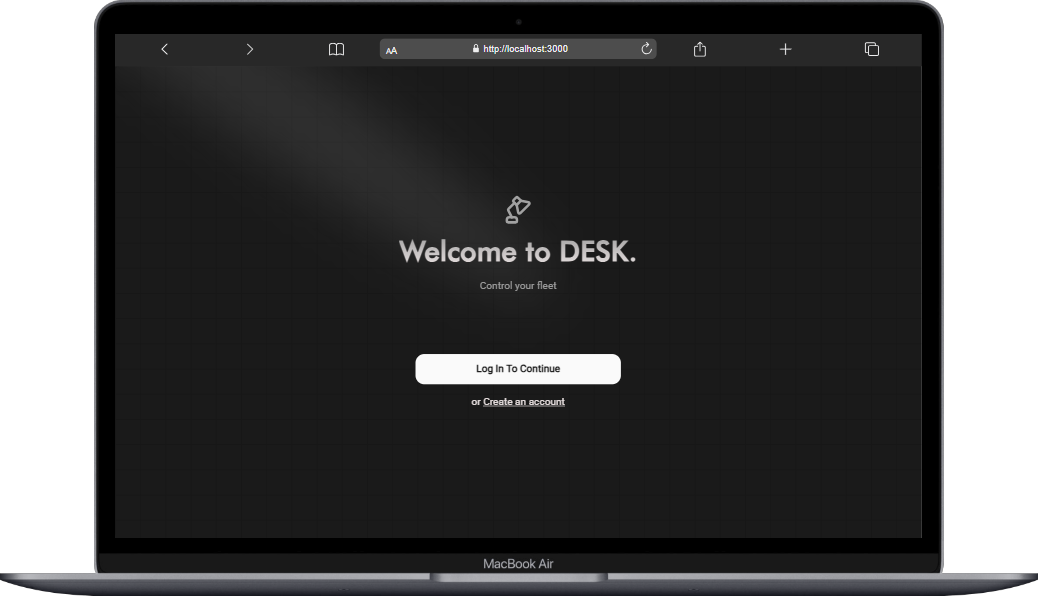
Task: Reload the page with the refresh icon
Action: coord(646,49)
